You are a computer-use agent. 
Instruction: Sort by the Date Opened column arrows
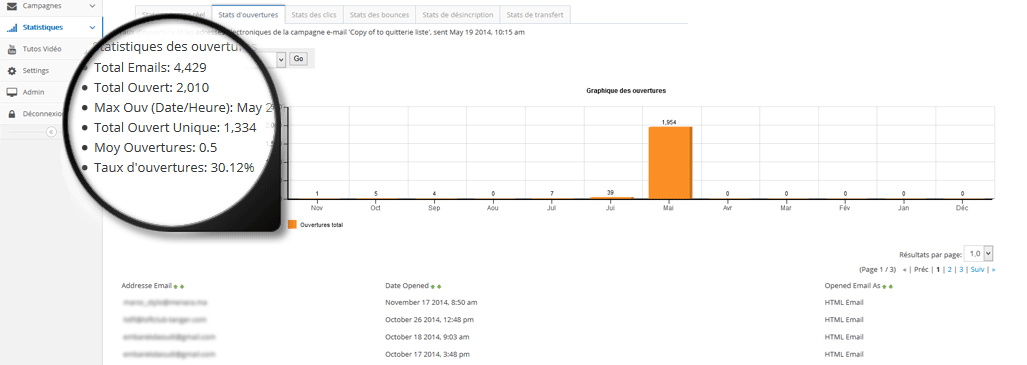[x=436, y=286]
